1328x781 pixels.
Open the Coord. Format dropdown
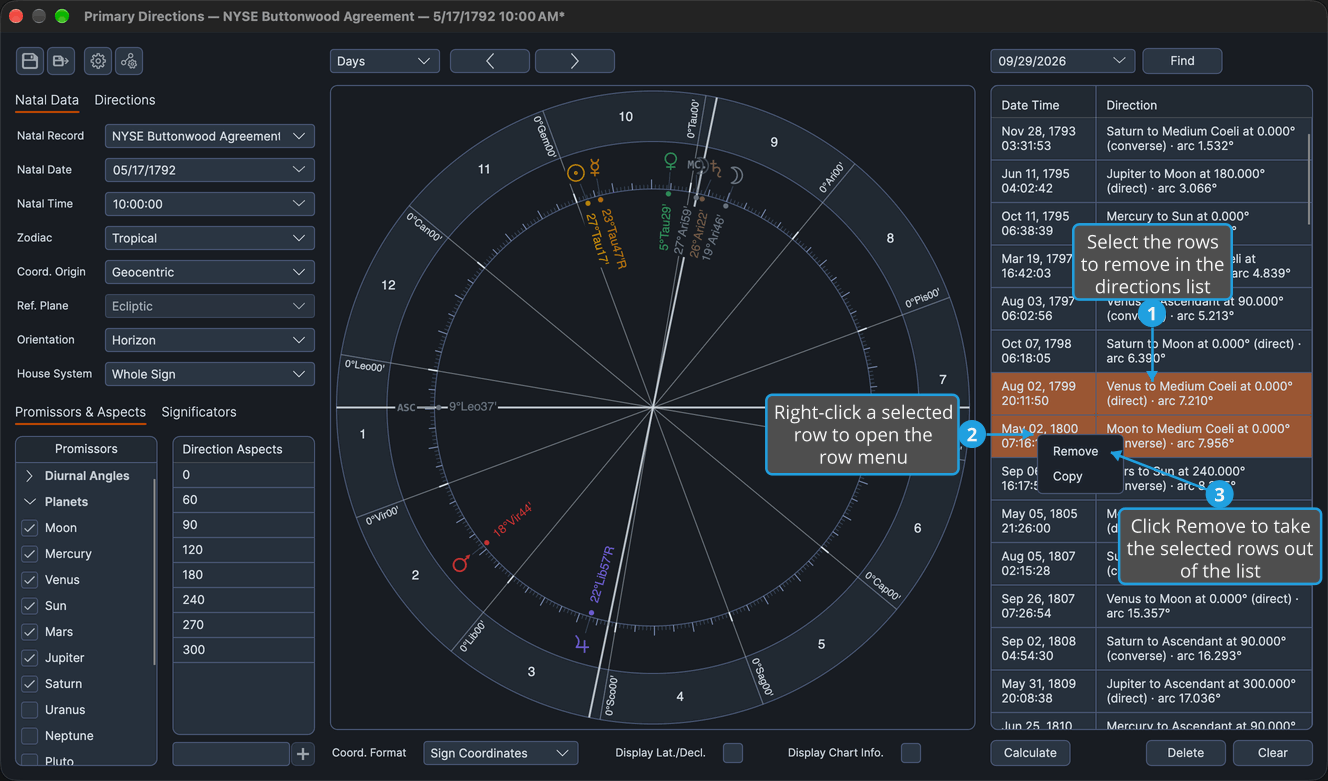501,753
